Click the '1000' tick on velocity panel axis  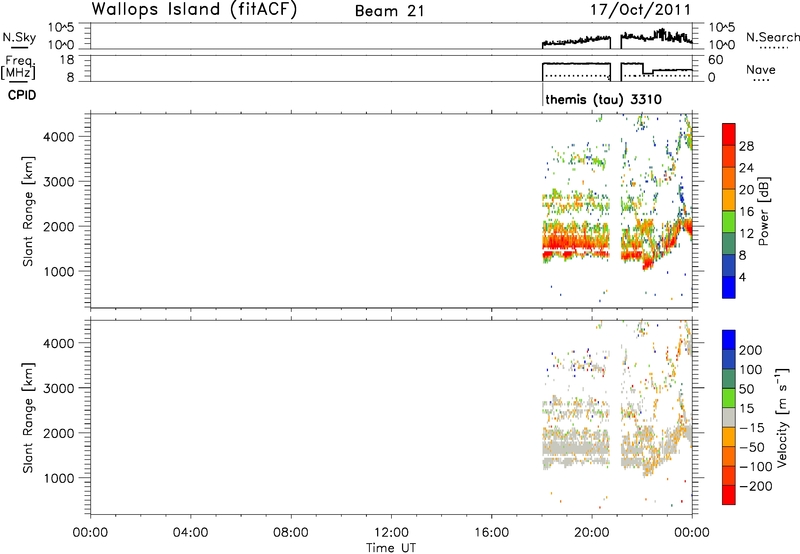pos(58,478)
